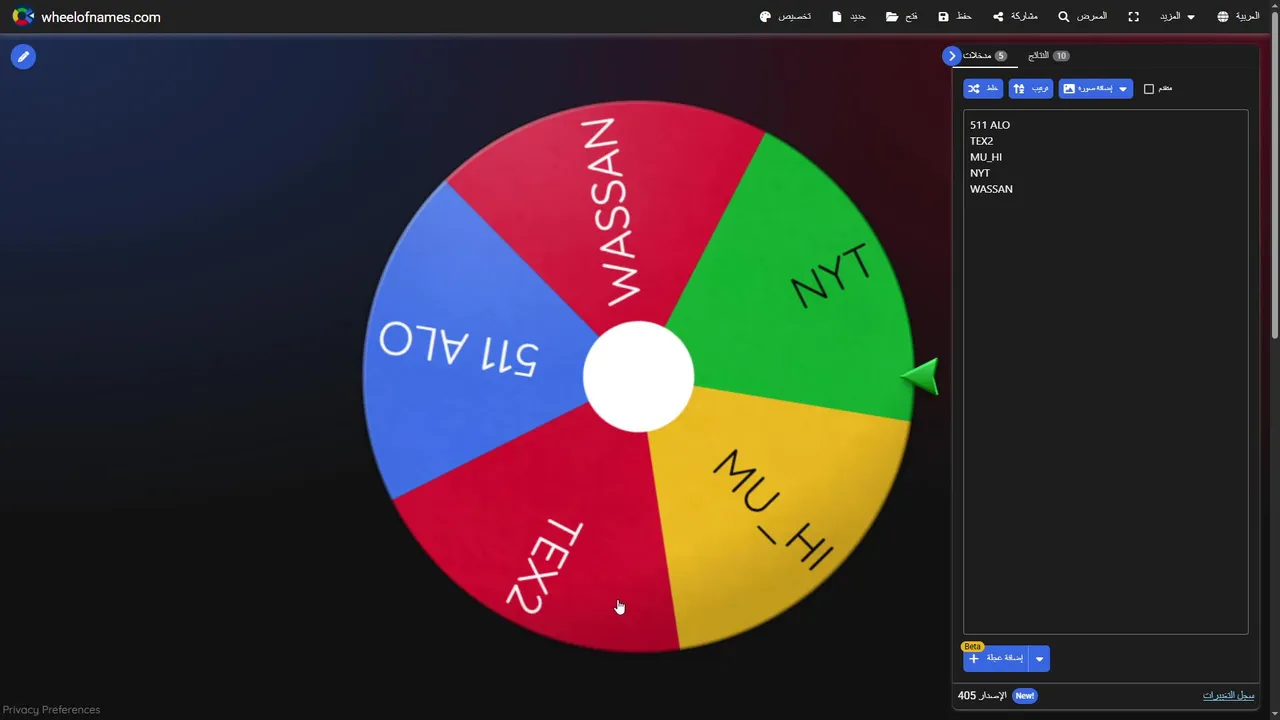Click the white center hub to spin
Image resolution: width=1280 pixels, height=720 pixels.
point(638,377)
